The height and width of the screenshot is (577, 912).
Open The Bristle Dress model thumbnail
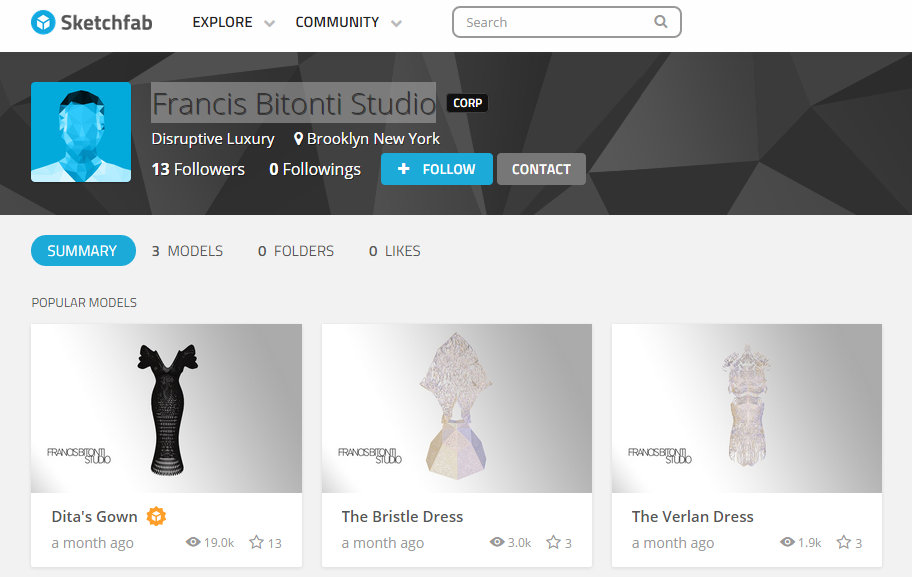457,408
